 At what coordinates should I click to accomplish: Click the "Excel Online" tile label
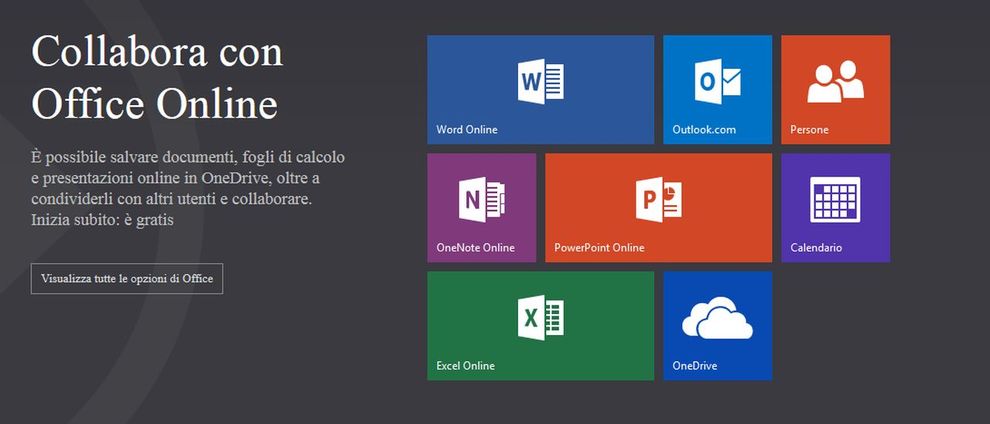466,366
